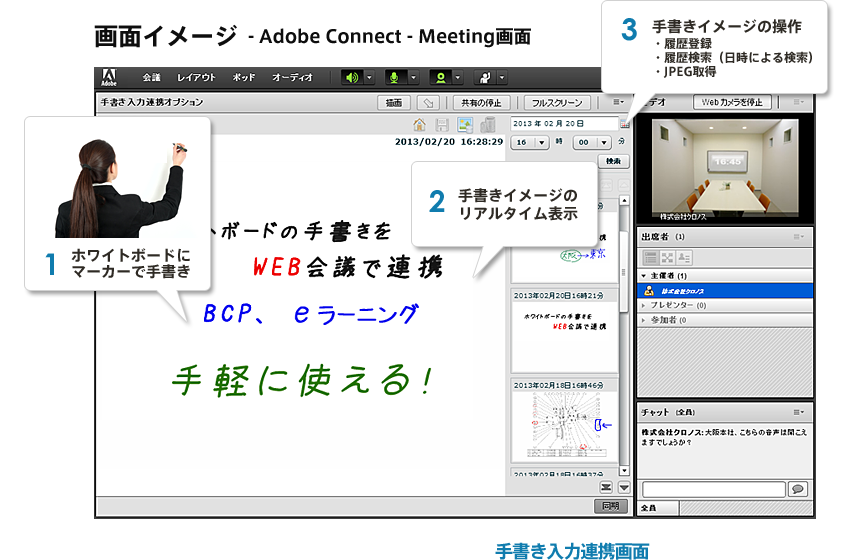The height and width of the screenshot is (560, 860).
Task: Click the image database history icon
Action: [465, 125]
